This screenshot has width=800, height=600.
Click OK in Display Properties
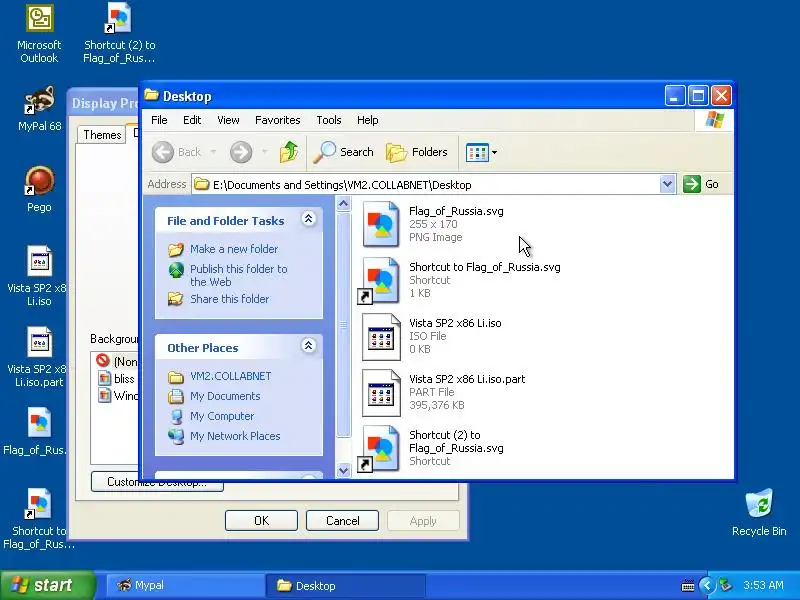261,520
